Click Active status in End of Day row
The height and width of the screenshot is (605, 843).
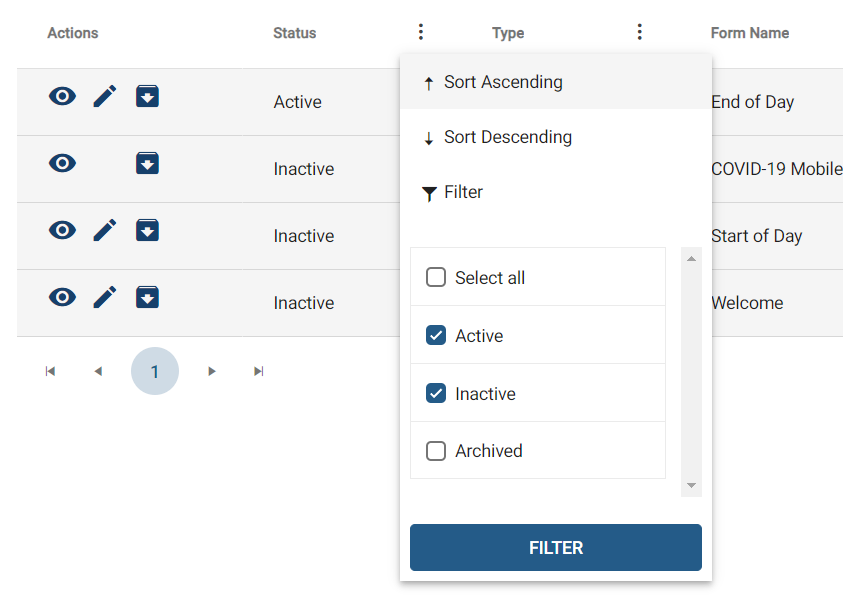pyautogui.click(x=297, y=102)
